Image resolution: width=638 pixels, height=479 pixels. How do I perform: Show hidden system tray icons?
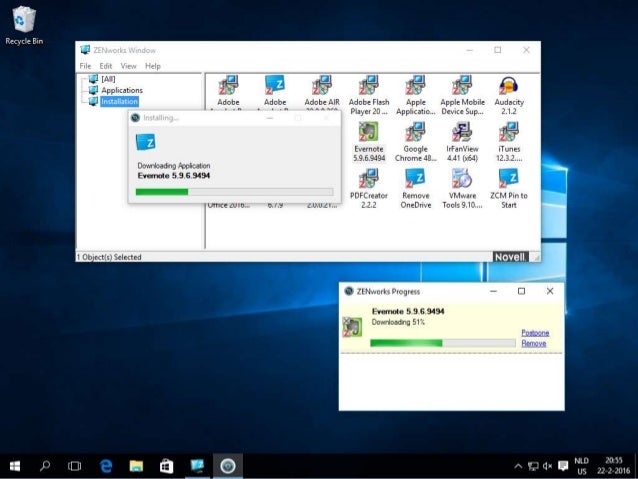[518, 466]
